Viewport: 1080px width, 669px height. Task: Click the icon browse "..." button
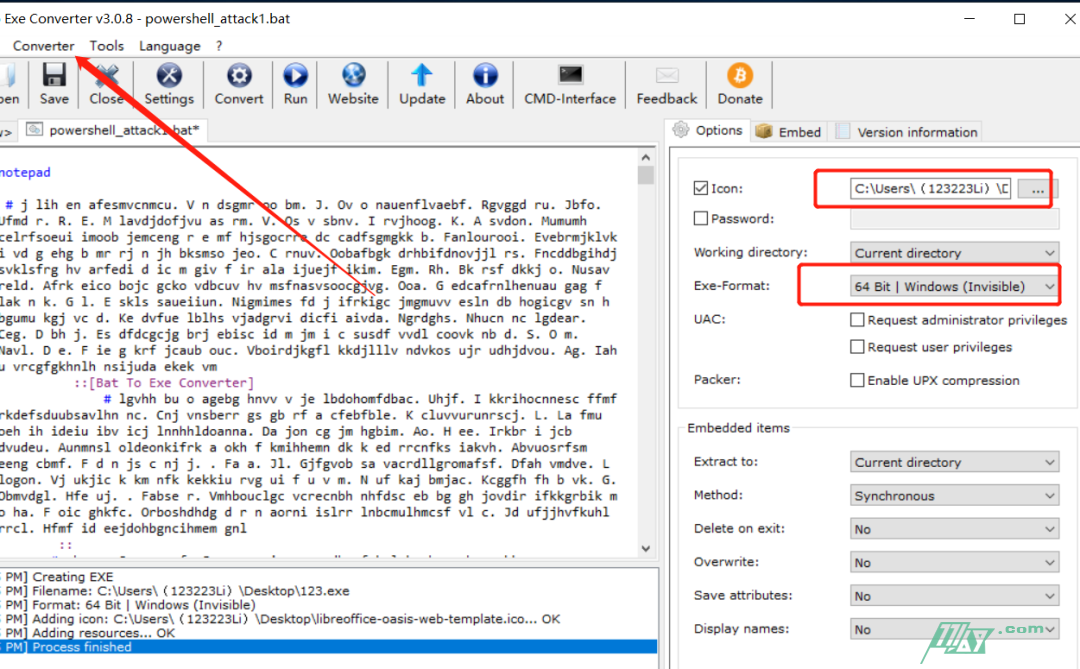[1037, 188]
